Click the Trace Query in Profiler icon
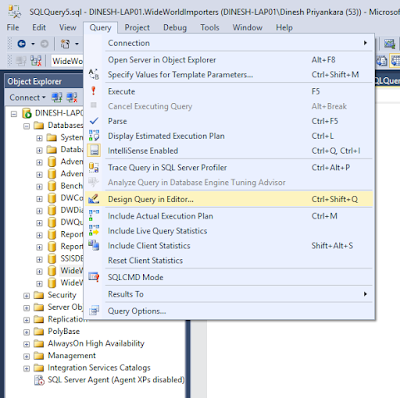The width and height of the screenshot is (400, 398). click(x=94, y=167)
